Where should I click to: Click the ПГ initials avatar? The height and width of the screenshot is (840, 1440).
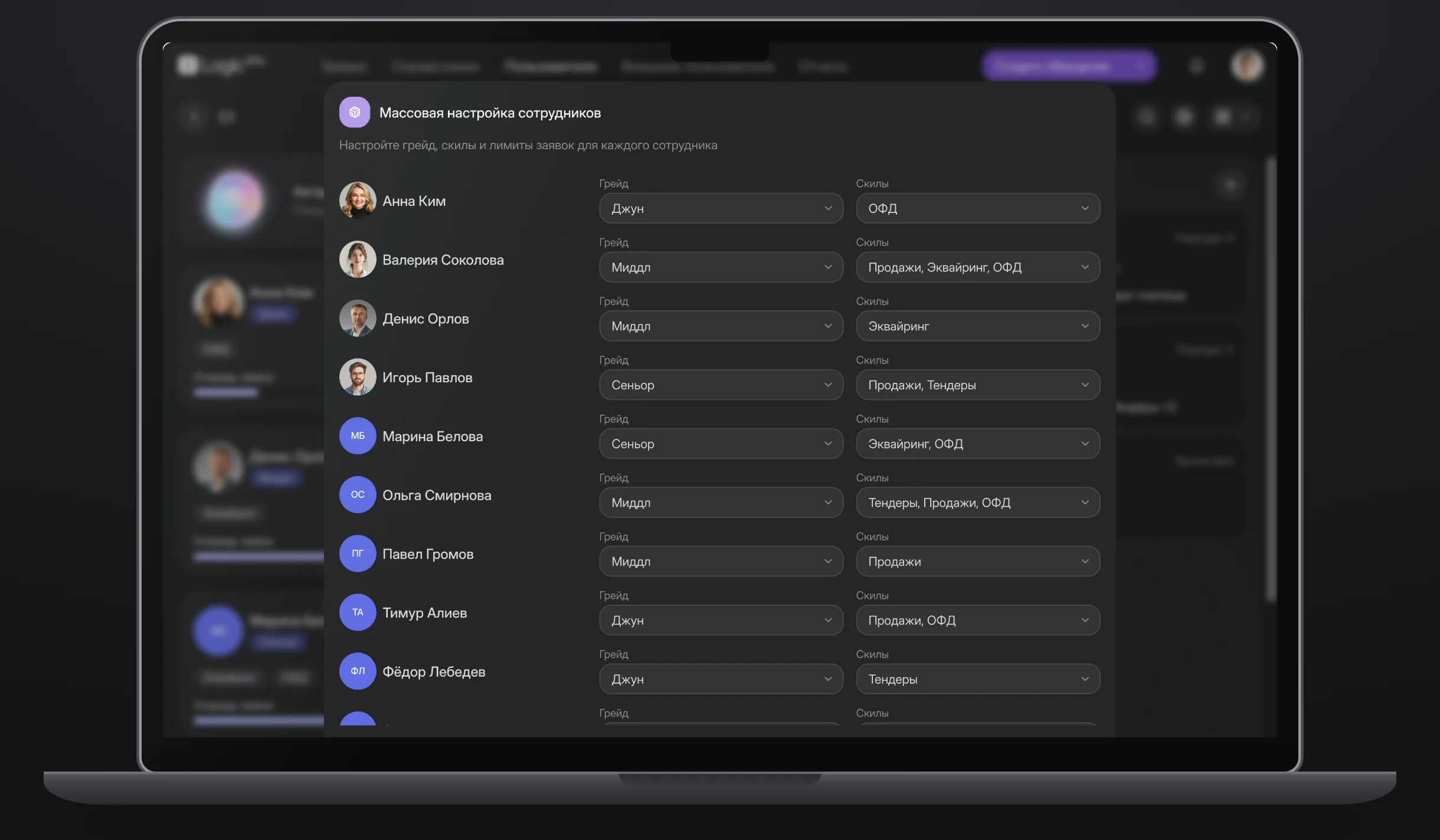click(358, 553)
